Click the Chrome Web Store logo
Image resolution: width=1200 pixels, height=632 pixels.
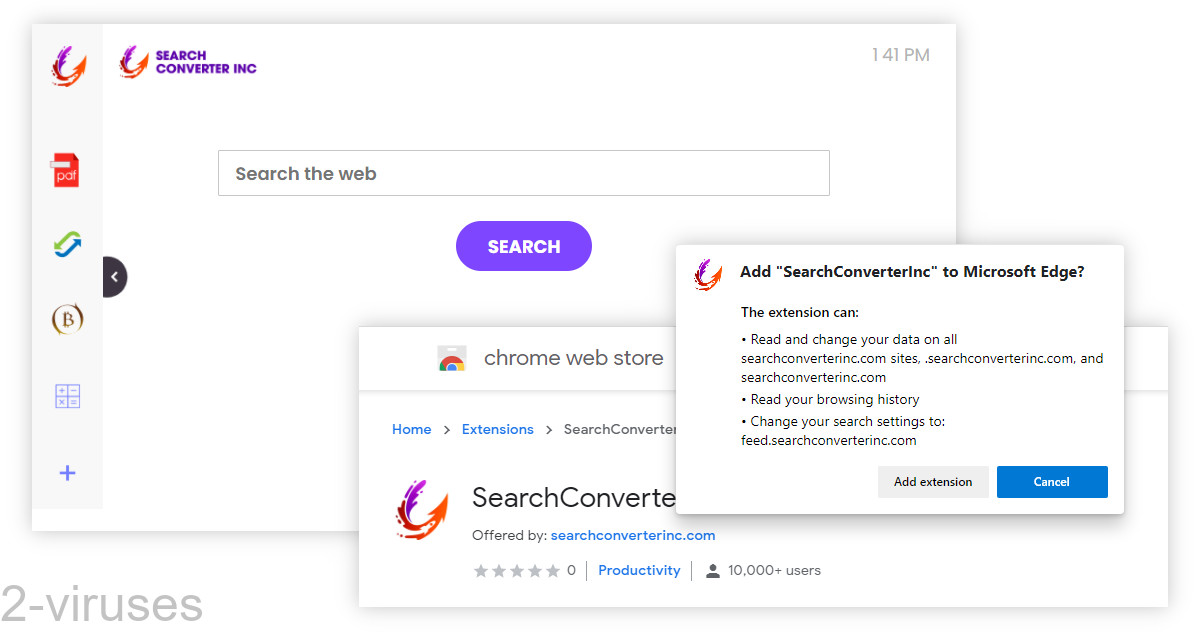tap(451, 358)
